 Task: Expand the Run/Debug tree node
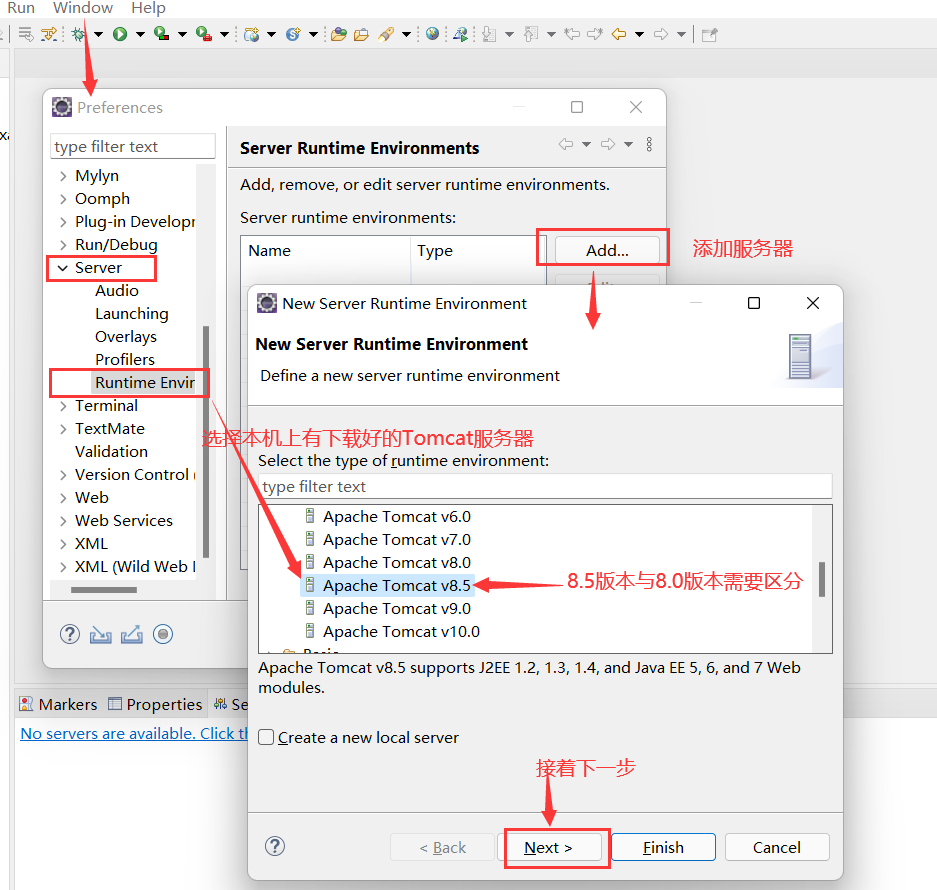63,245
